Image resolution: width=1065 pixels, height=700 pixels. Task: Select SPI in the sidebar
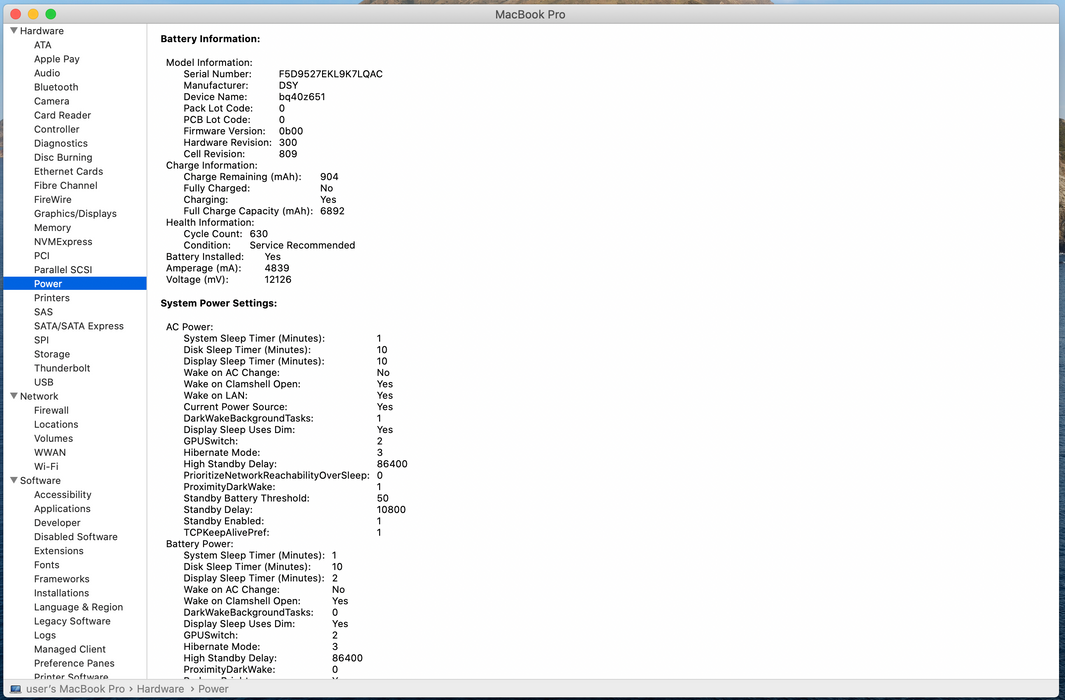[41, 340]
